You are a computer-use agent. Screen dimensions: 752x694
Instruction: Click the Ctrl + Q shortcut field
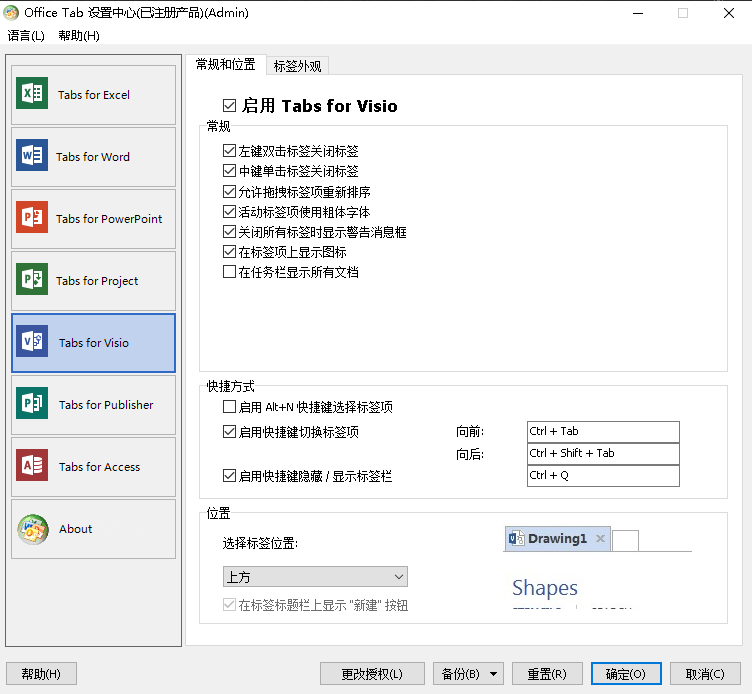pos(602,476)
